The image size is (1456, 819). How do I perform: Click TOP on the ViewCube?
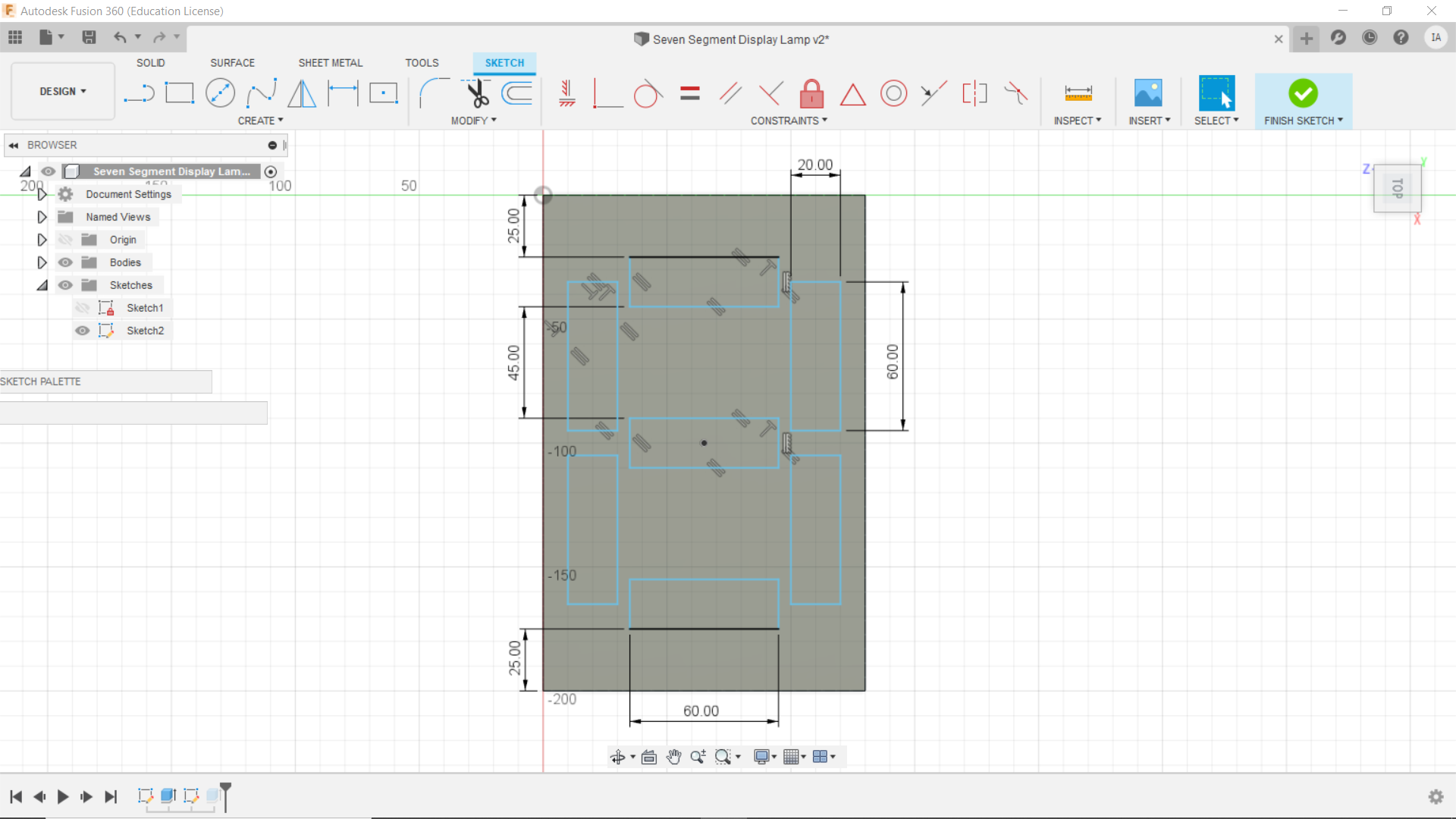[1398, 188]
